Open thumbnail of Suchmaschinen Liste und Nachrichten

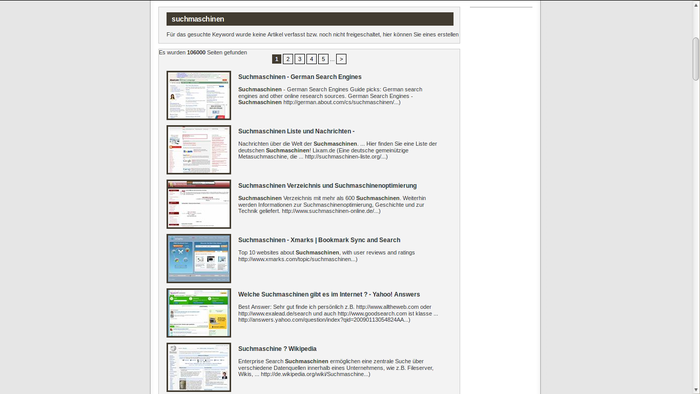pos(199,149)
